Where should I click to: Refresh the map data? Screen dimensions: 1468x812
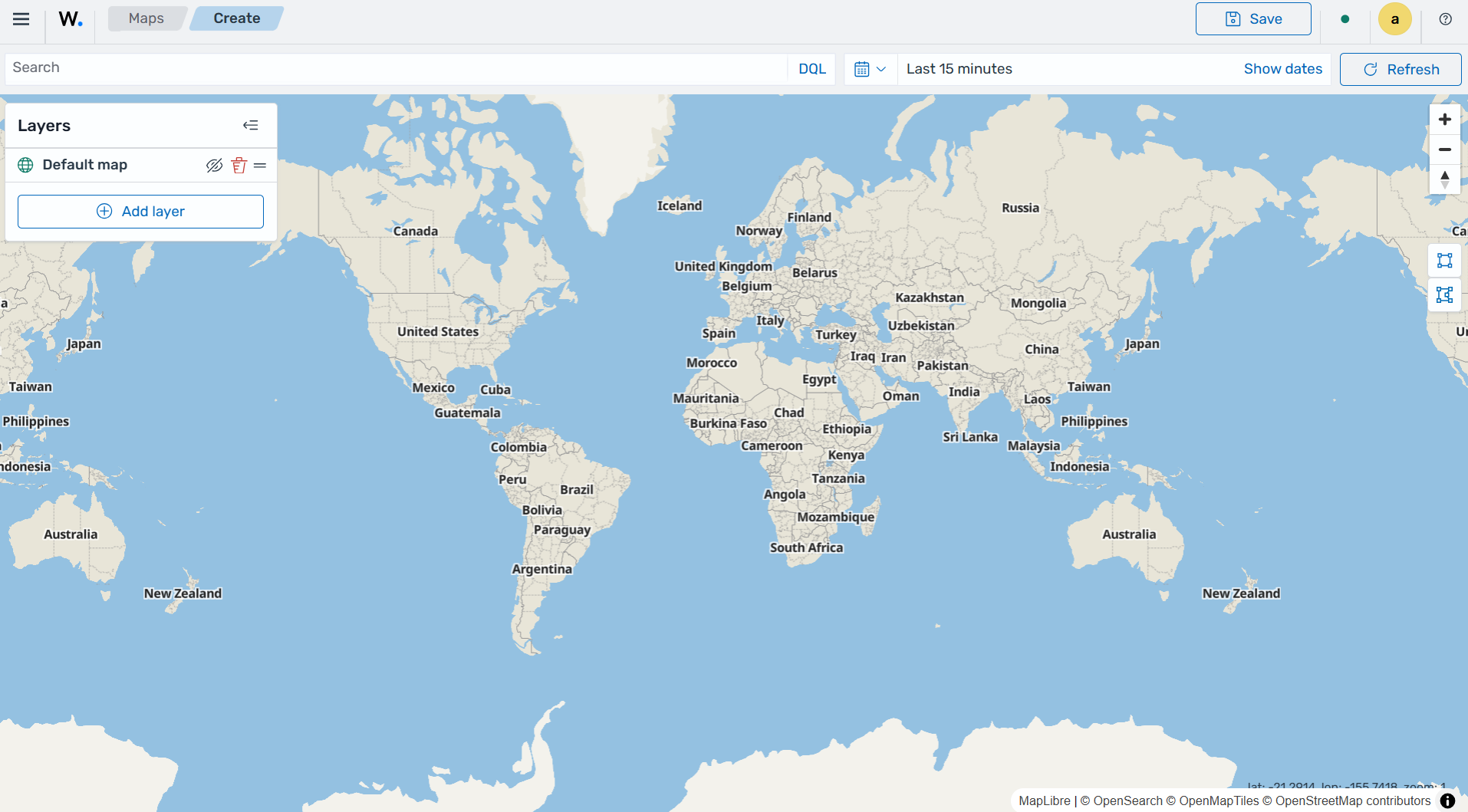[1401, 69]
